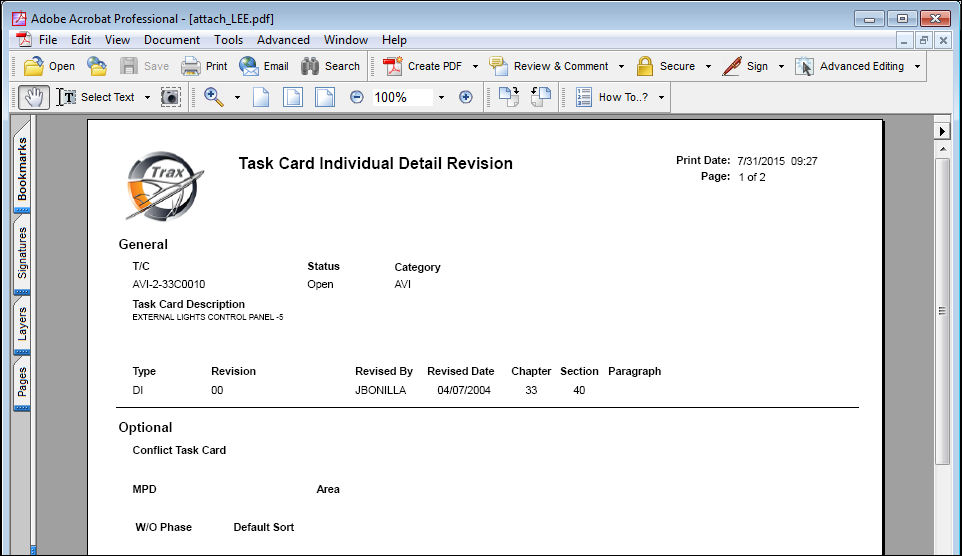
Task: Expand the Secure dropdown arrow
Action: [708, 66]
